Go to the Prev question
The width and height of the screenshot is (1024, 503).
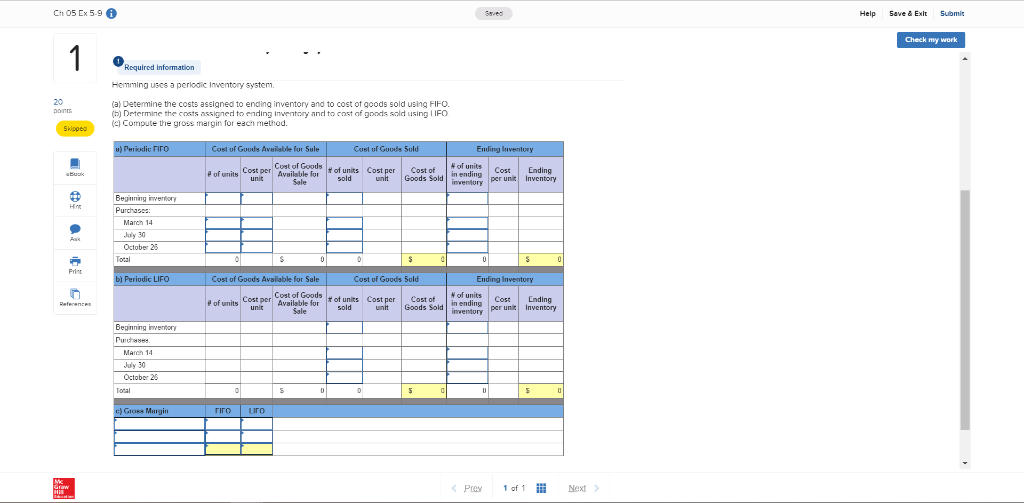click(x=467, y=488)
